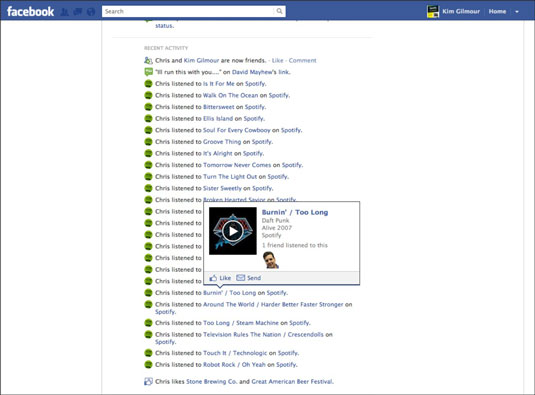Image resolution: width=535 pixels, height=395 pixels.
Task: Open song link Walk On The Ocean
Action: [x=230, y=95]
